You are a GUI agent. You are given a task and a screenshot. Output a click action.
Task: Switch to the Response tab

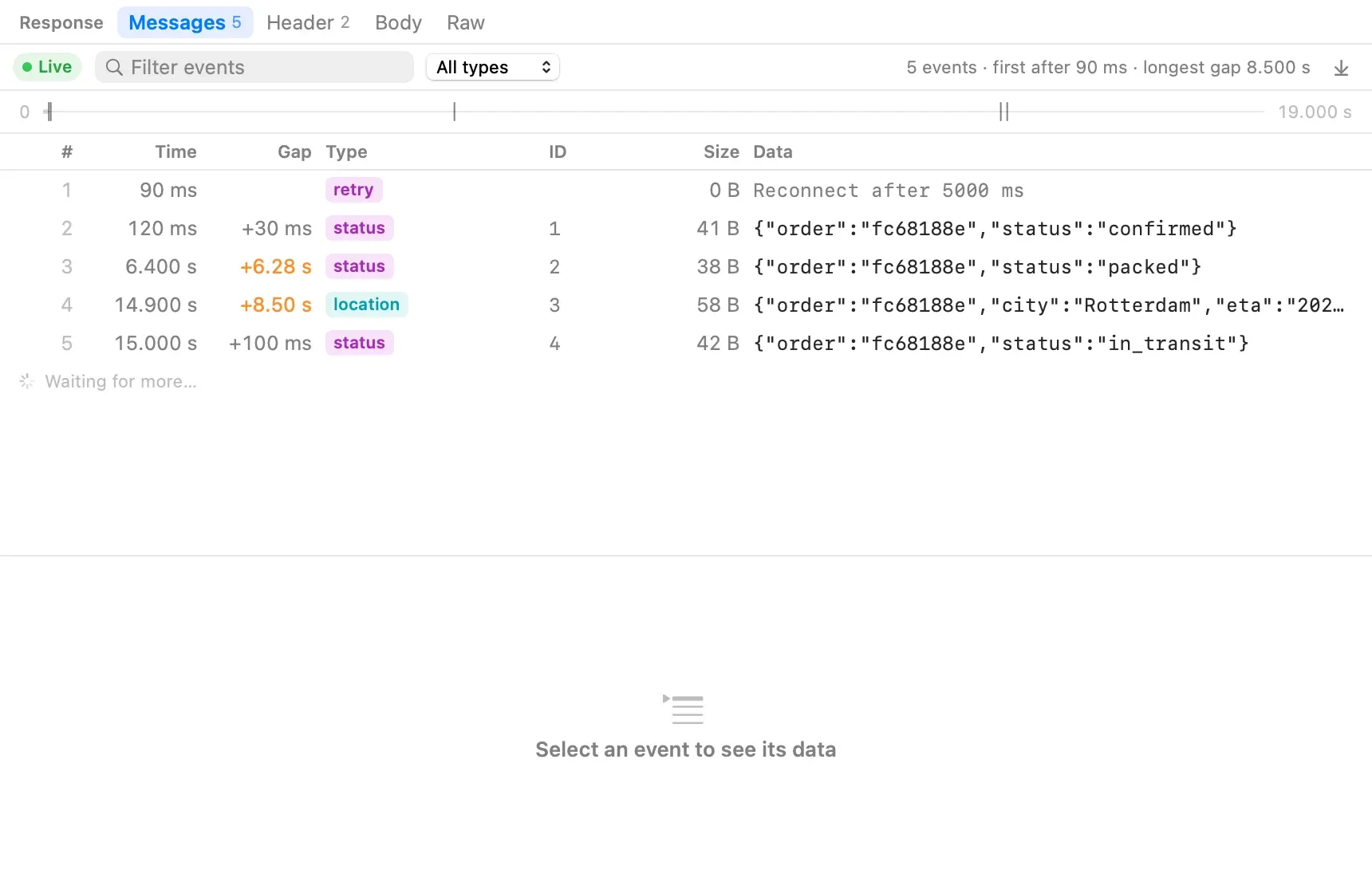click(61, 22)
